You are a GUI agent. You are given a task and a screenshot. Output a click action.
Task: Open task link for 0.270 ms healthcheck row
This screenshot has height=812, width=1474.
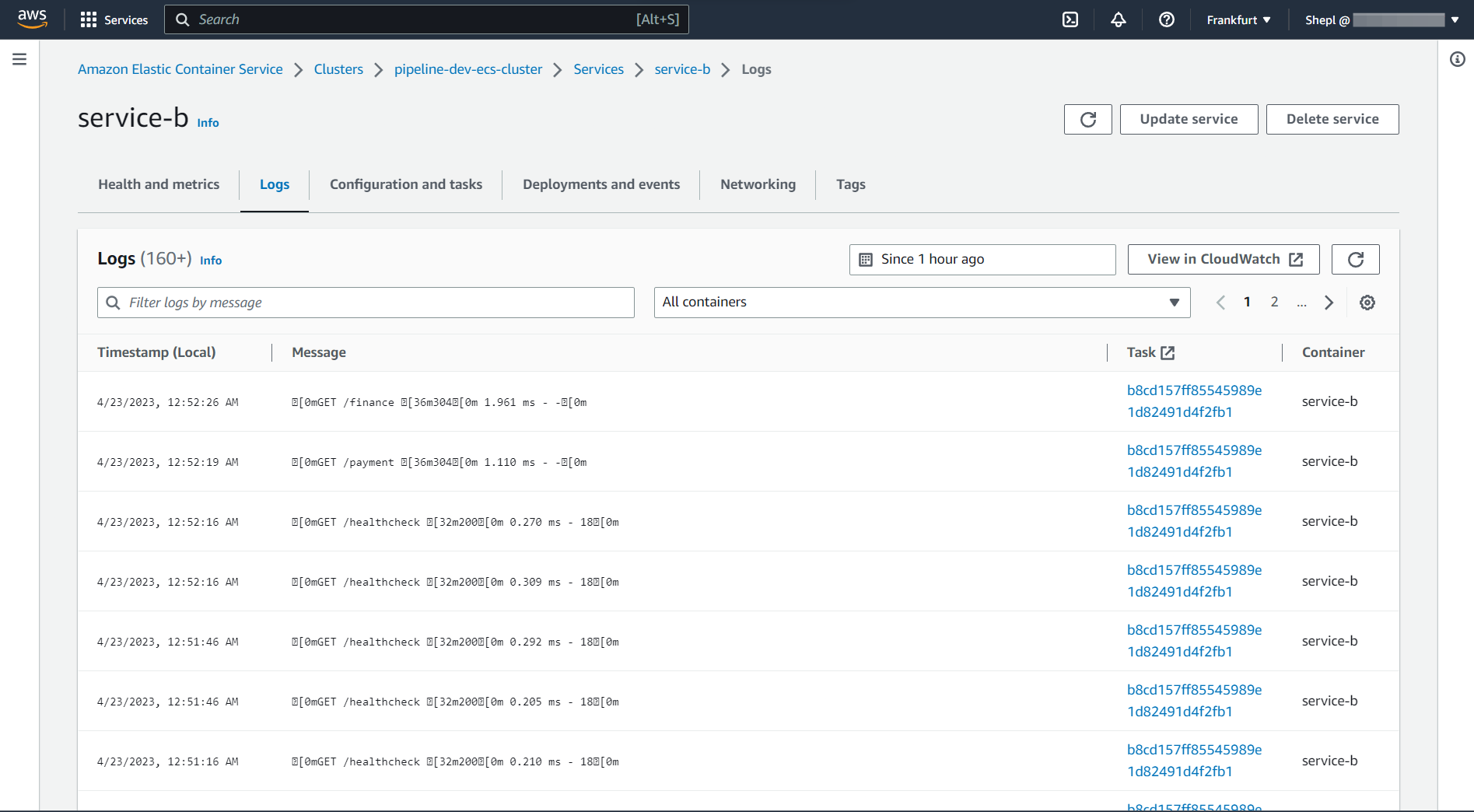click(x=1195, y=521)
